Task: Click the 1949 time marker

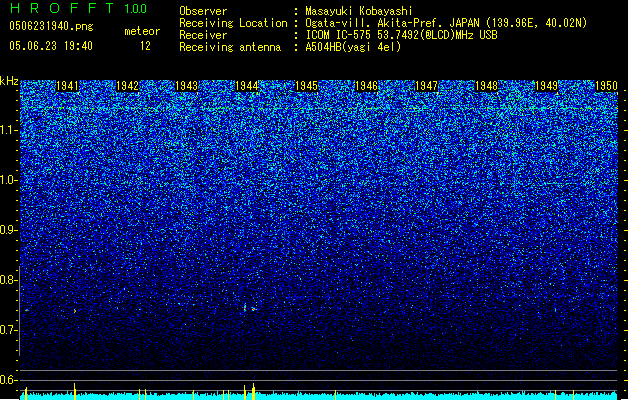Action: coord(546,86)
